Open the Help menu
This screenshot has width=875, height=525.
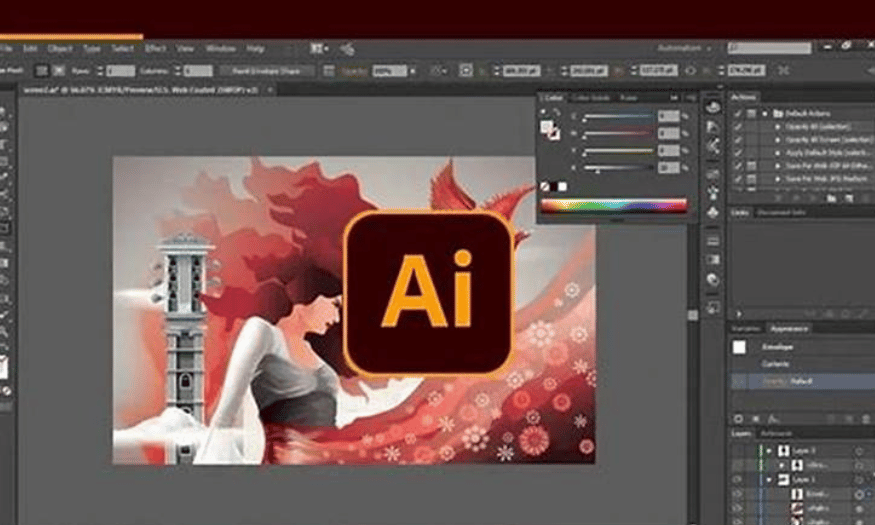click(255, 49)
